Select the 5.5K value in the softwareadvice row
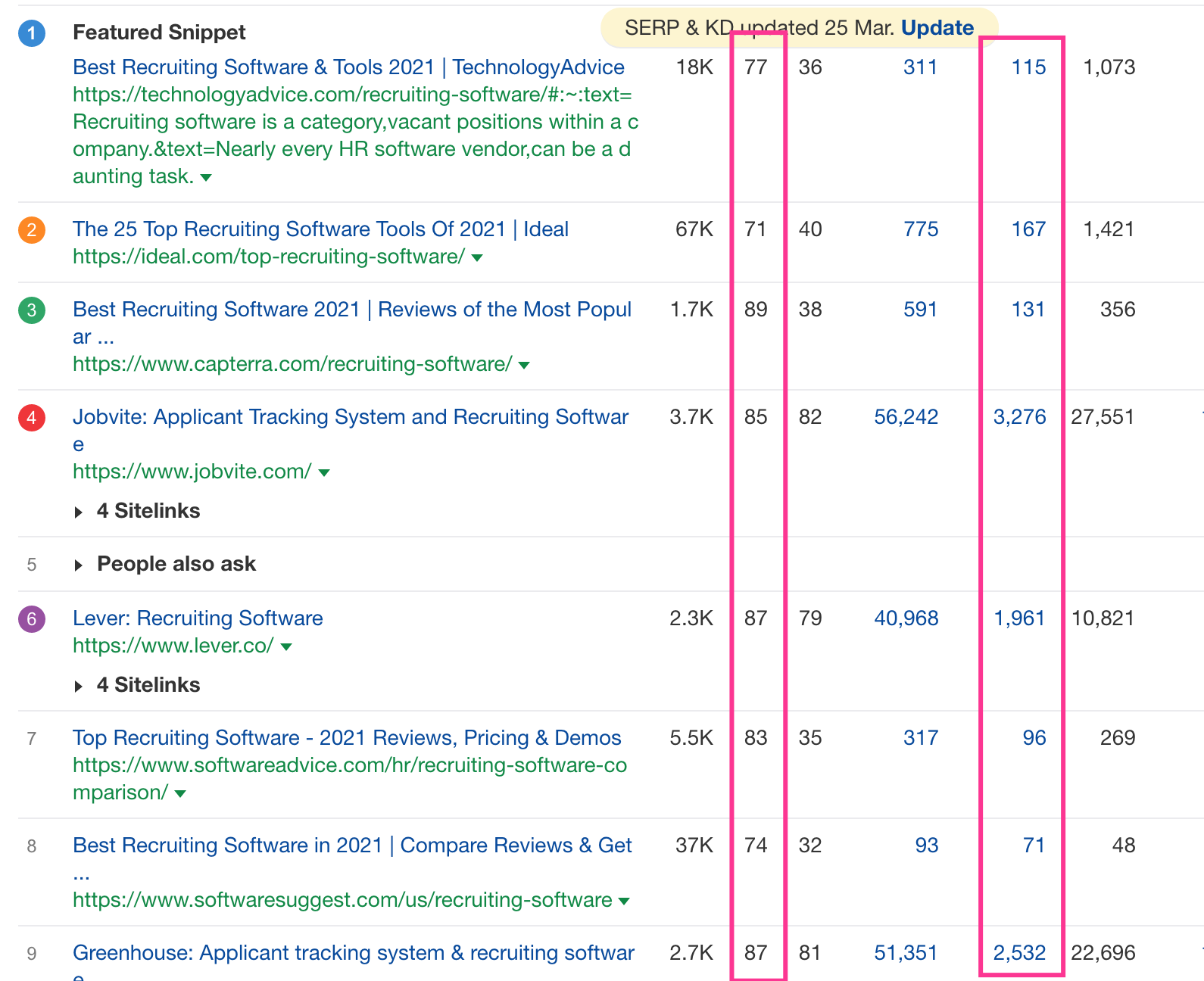Image resolution: width=1204 pixels, height=981 pixels. pos(691,738)
